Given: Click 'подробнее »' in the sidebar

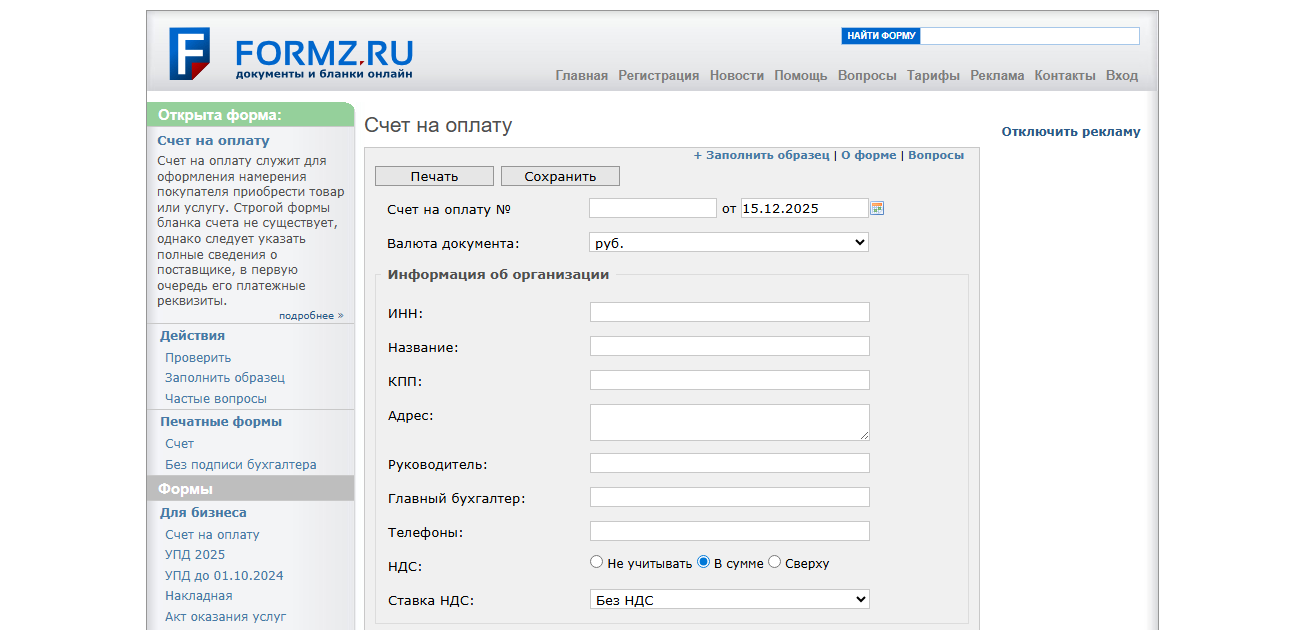Looking at the screenshot, I should click(310, 316).
